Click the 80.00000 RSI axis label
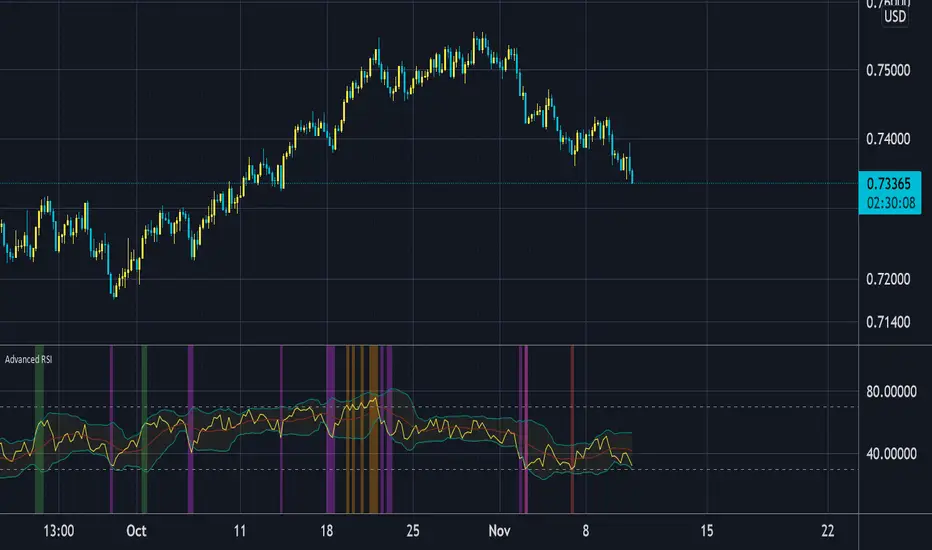Image resolution: width=932 pixels, height=550 pixels. click(891, 391)
